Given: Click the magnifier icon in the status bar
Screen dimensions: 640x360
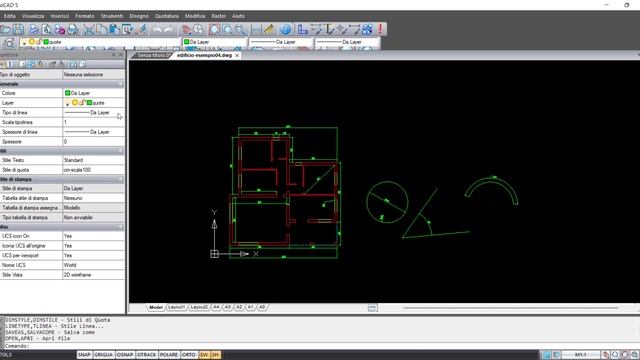Looking at the screenshot, I should [615, 355].
